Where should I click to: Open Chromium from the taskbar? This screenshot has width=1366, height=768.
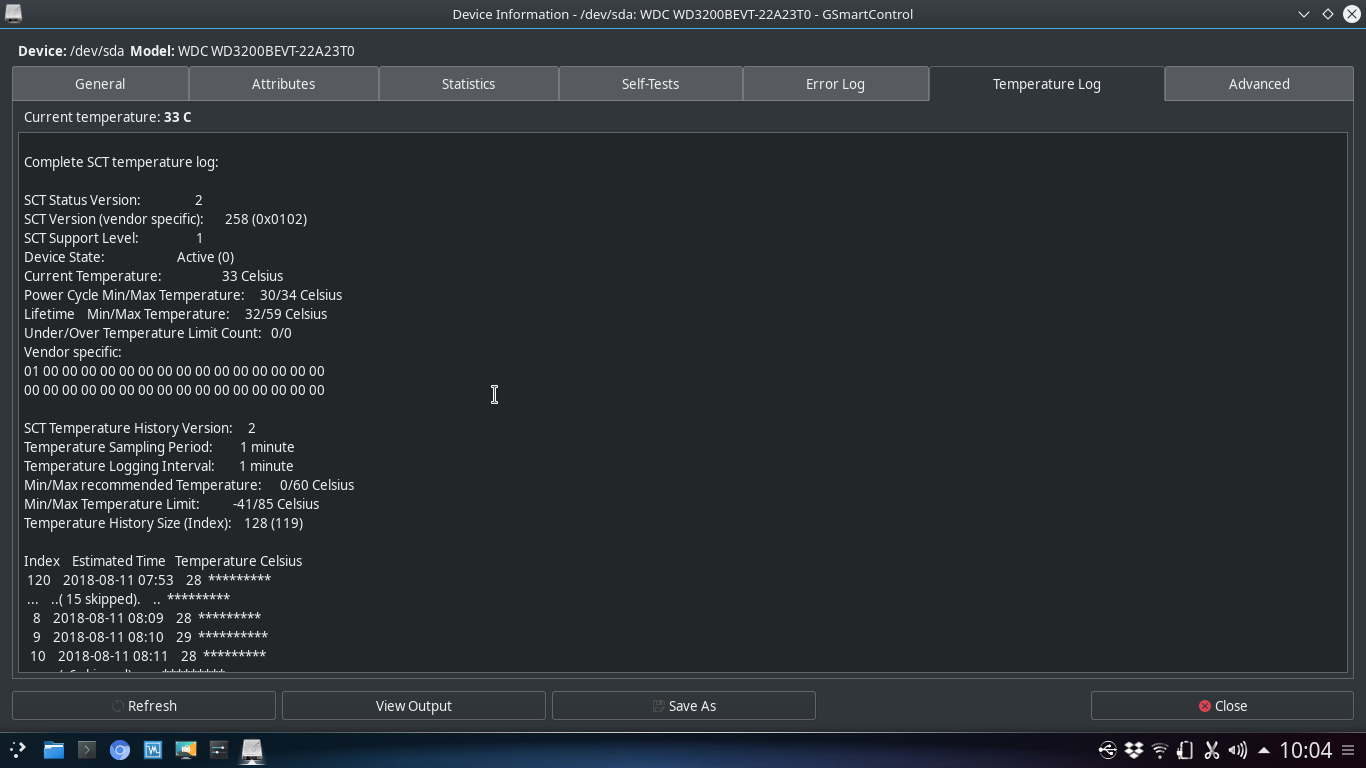point(120,749)
